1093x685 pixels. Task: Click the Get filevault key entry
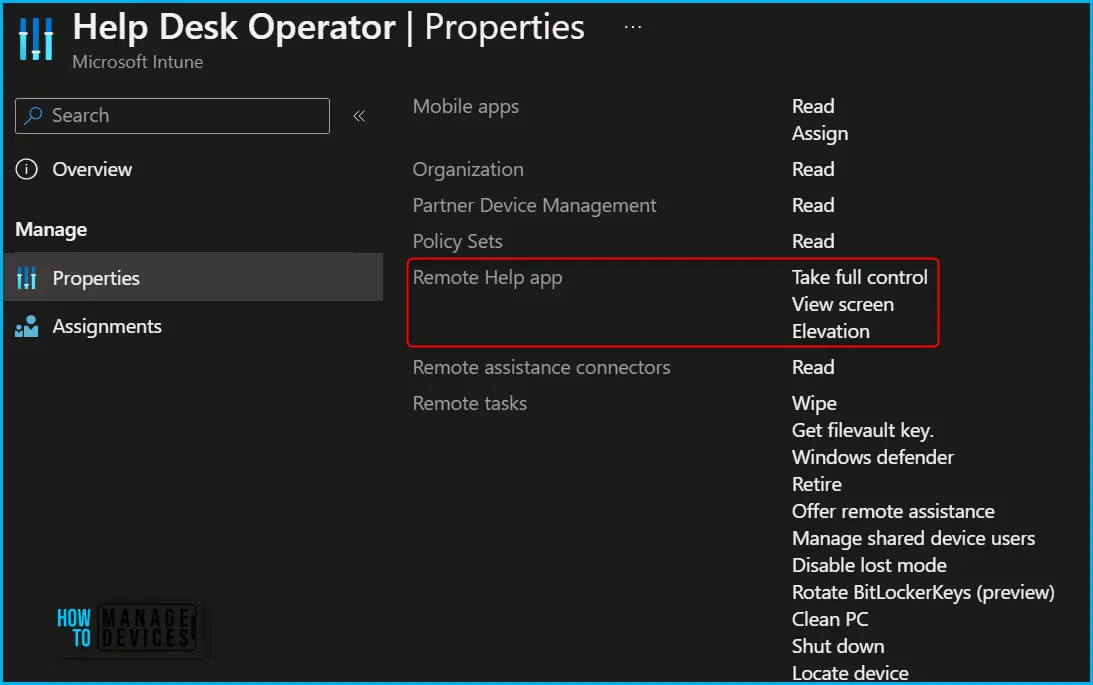coord(862,431)
